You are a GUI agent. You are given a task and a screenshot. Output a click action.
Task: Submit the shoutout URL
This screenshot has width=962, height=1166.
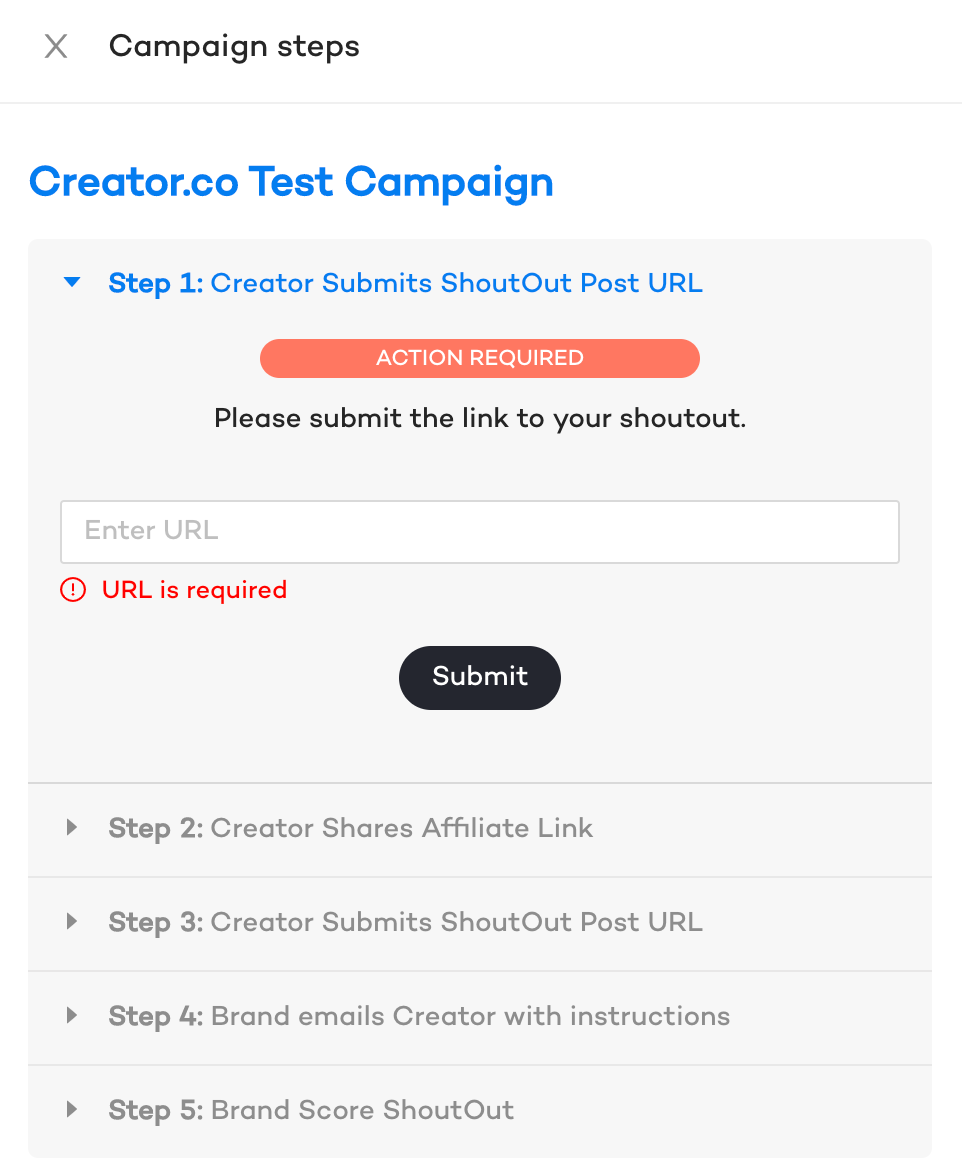pyautogui.click(x=480, y=677)
